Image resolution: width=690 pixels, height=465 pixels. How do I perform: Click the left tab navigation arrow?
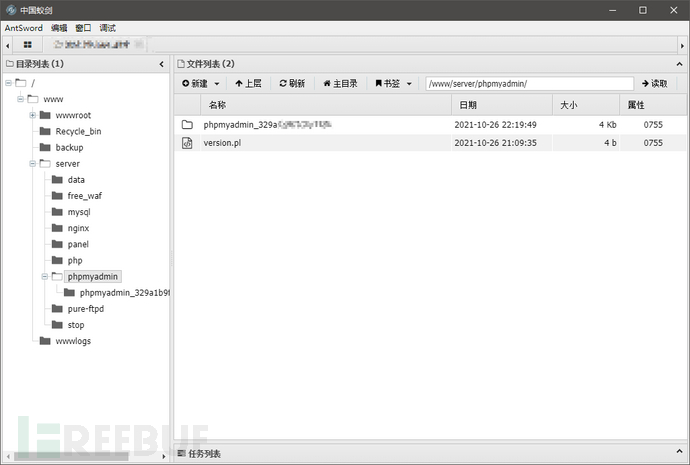pyautogui.click(x=7, y=45)
